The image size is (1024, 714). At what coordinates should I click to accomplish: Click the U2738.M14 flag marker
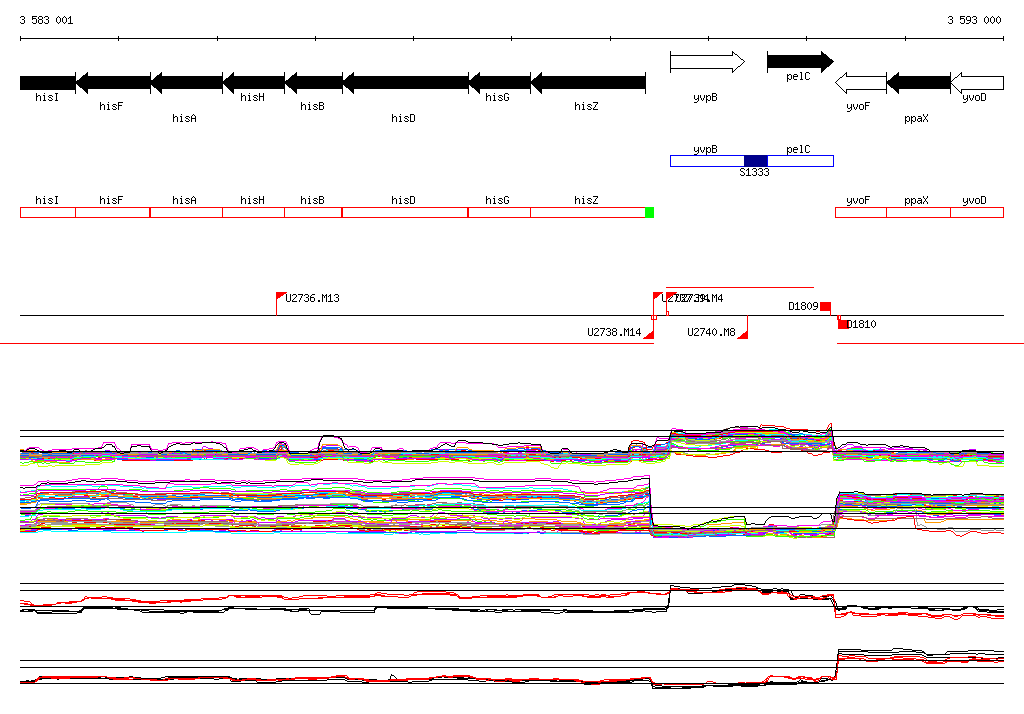tap(649, 334)
